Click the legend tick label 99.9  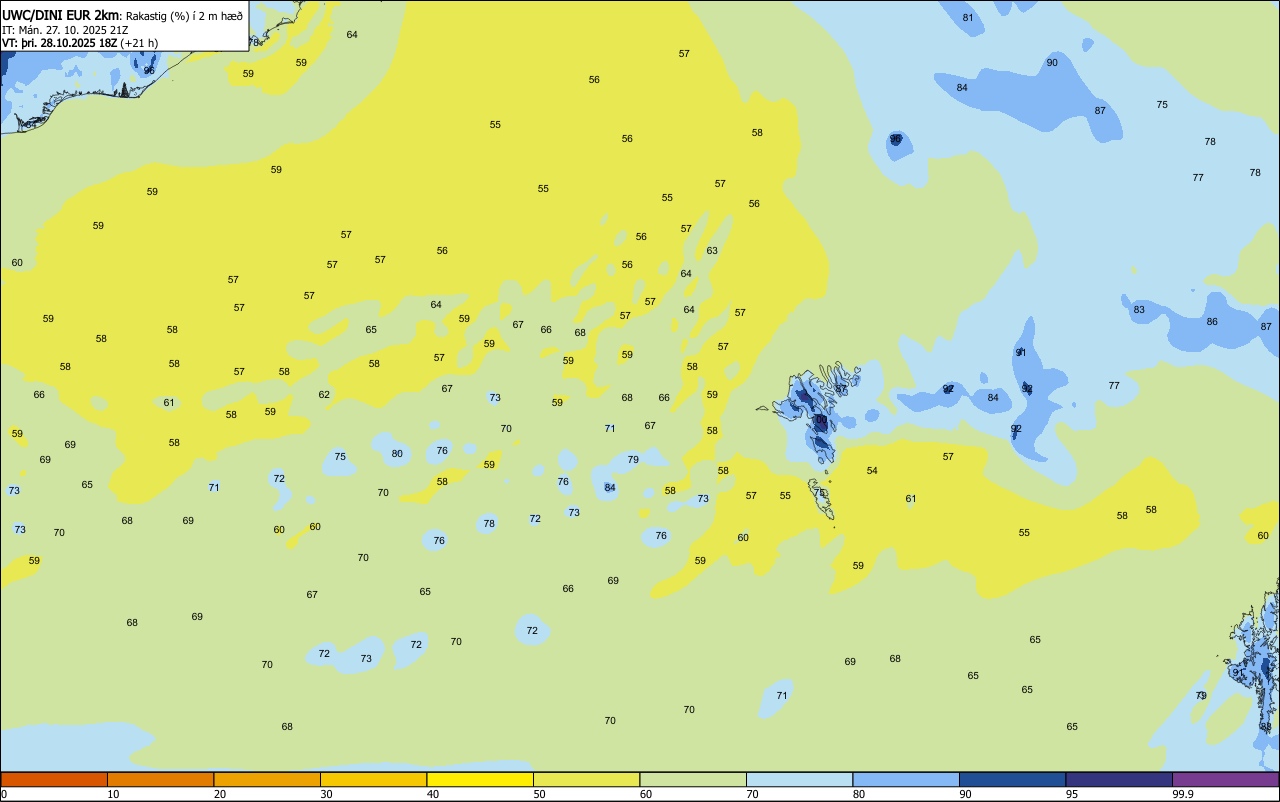(x=1183, y=794)
